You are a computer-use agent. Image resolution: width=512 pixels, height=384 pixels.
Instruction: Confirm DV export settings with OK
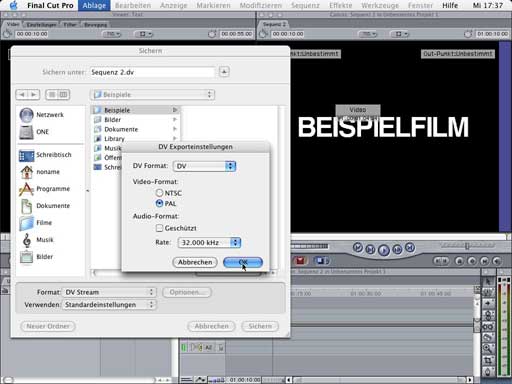pos(243,262)
